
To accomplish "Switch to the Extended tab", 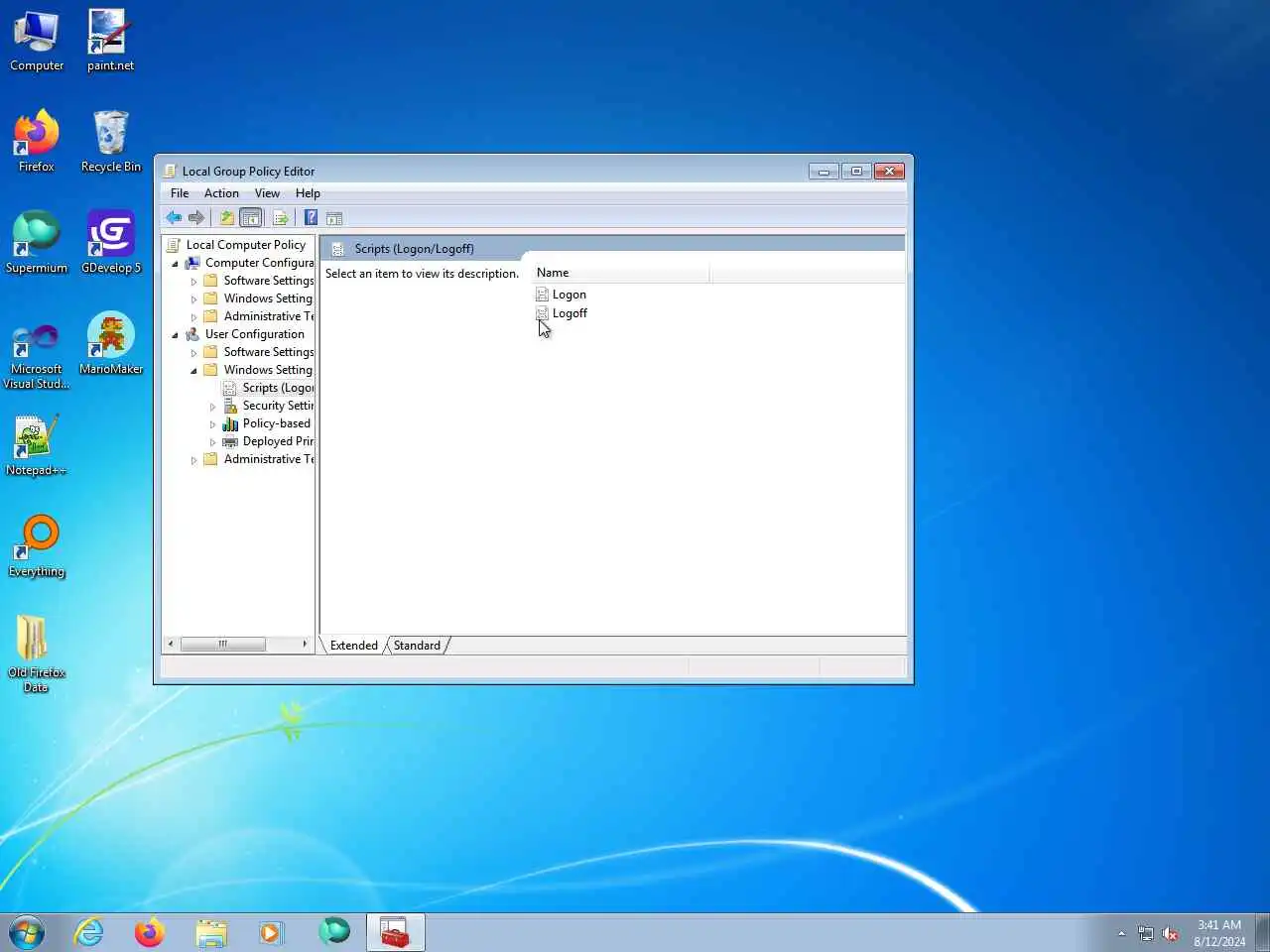I will click(353, 646).
